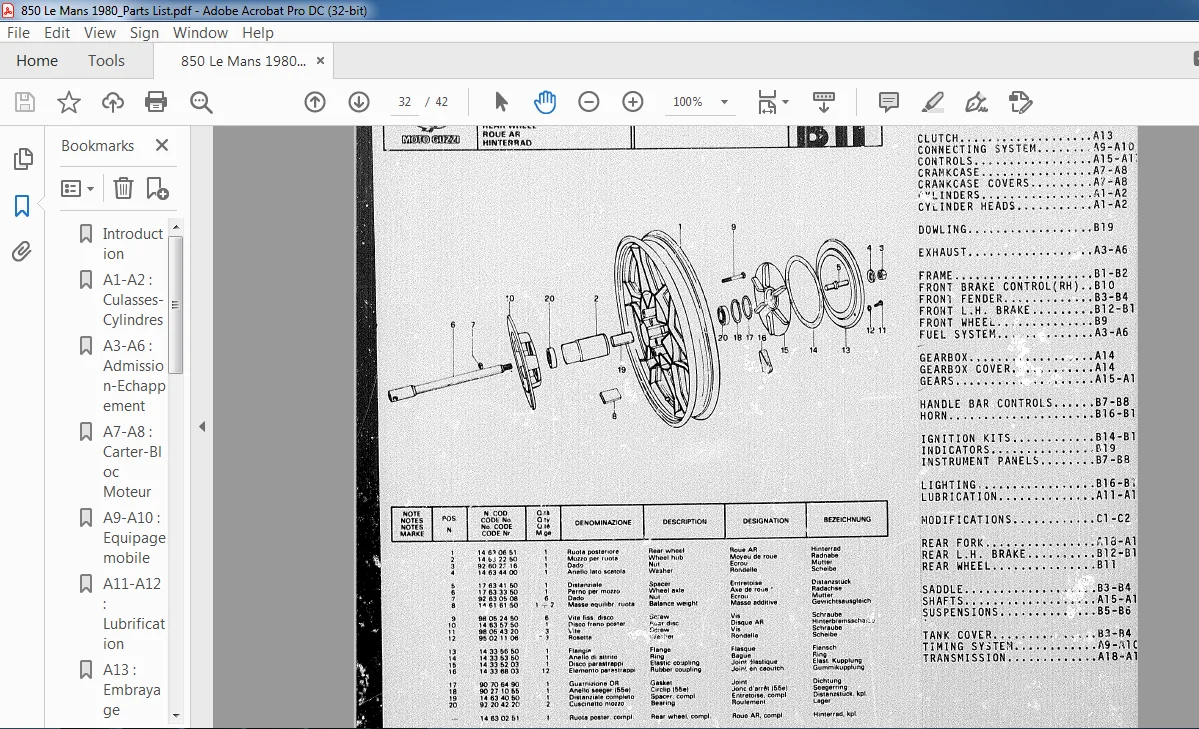Click the cloud upload icon
Viewport: 1199px width, 729px height.
click(x=112, y=102)
